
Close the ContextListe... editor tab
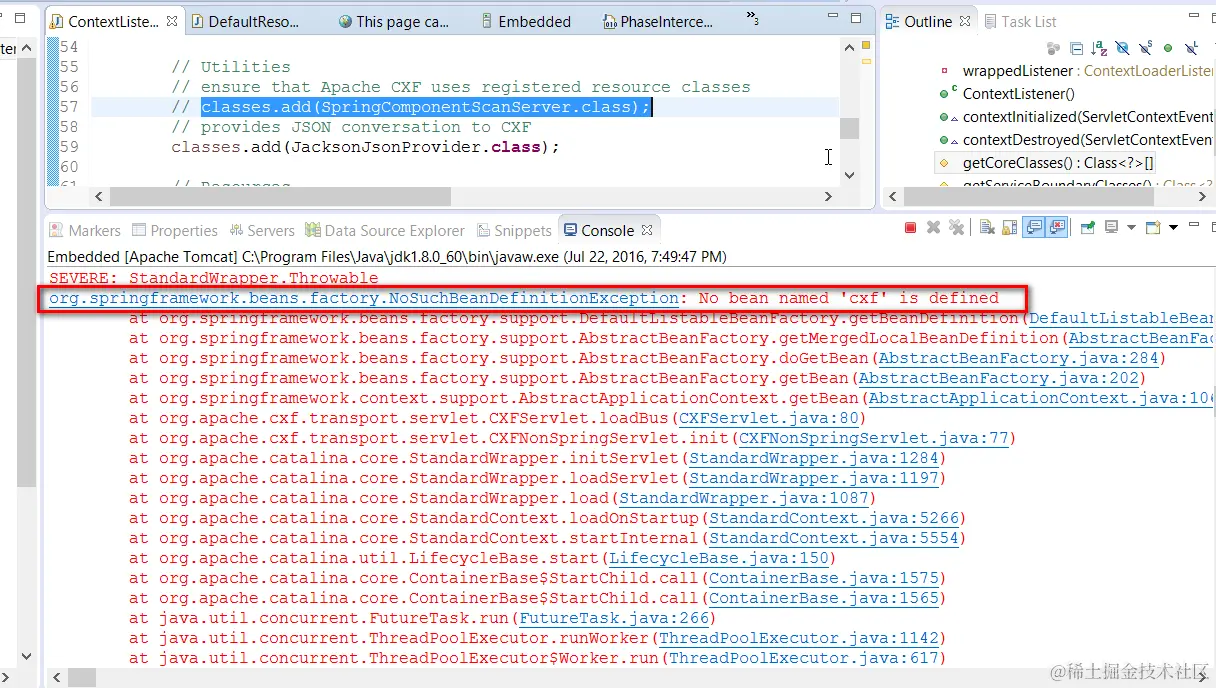[172, 21]
